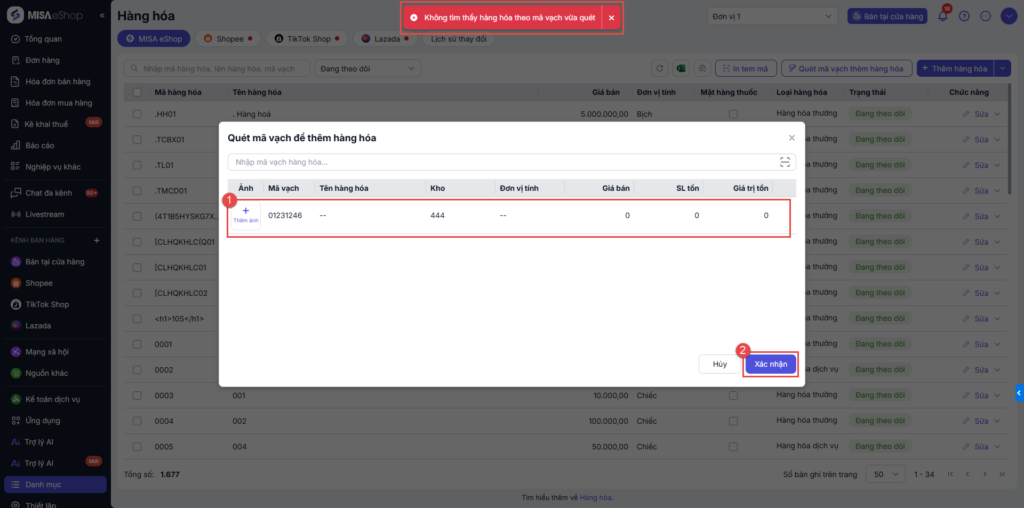Click the product search input field

[x=217, y=69]
